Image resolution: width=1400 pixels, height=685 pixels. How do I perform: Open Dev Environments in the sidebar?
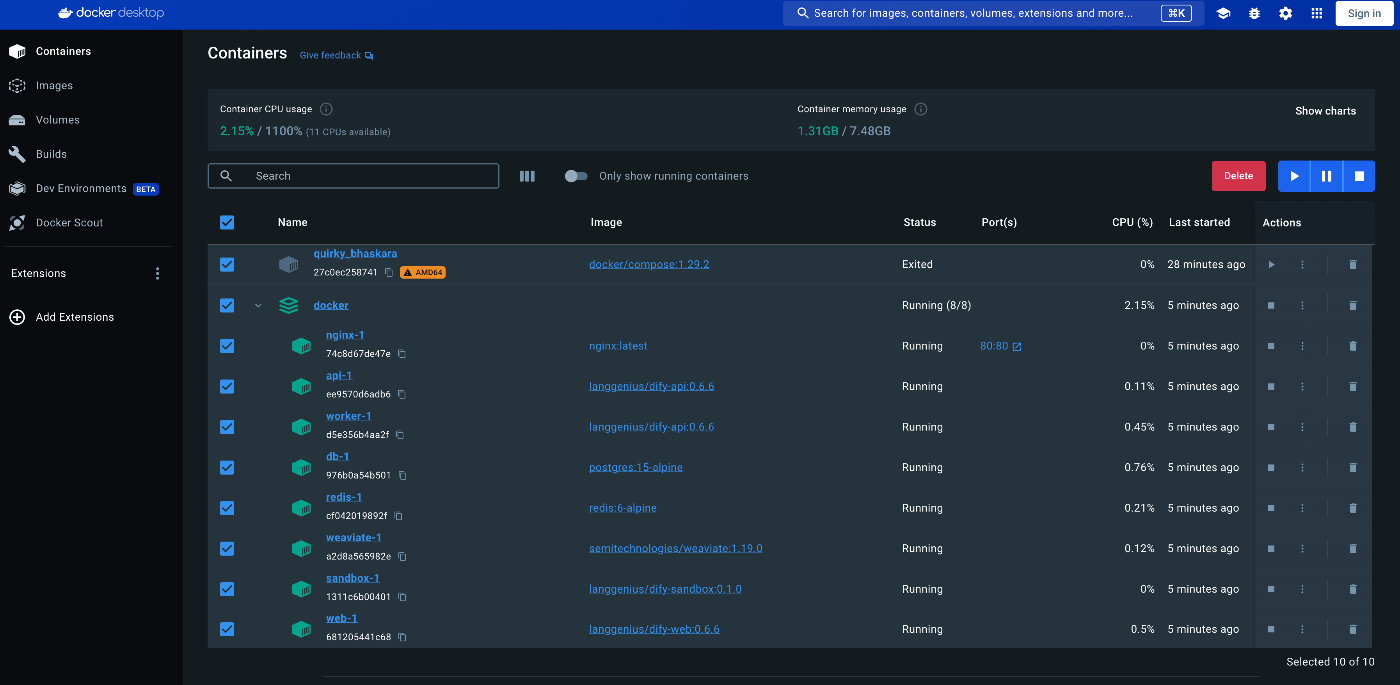[91, 188]
